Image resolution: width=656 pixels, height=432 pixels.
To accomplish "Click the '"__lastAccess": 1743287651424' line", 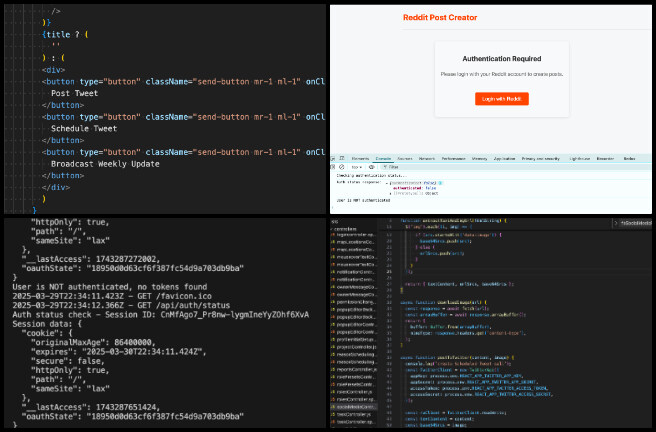I will tap(91, 407).
